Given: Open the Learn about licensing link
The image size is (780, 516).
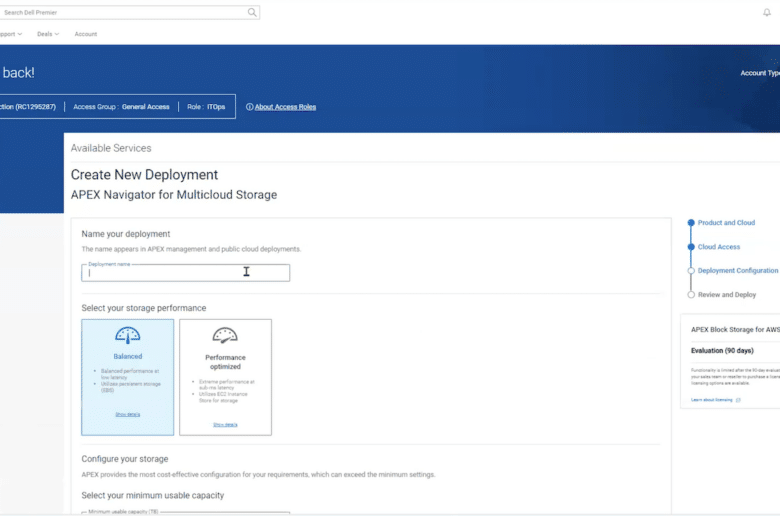Looking at the screenshot, I should [x=712, y=400].
